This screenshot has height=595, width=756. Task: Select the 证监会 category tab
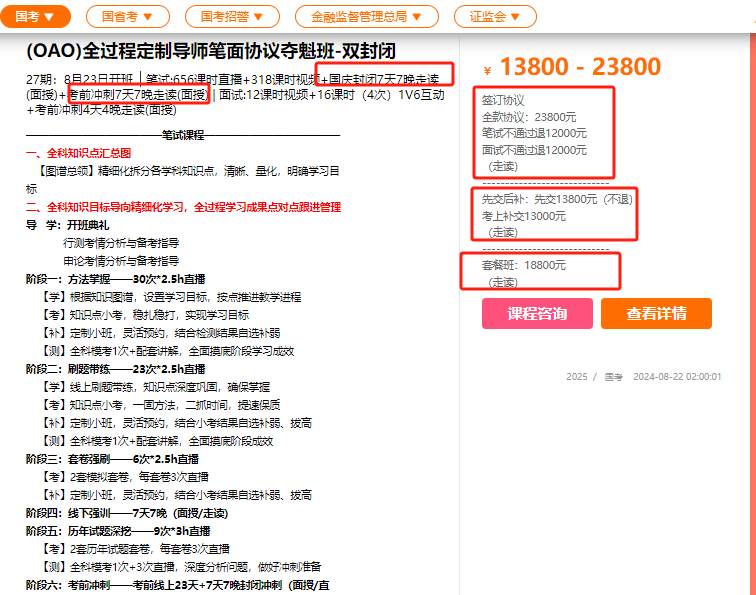(x=495, y=16)
